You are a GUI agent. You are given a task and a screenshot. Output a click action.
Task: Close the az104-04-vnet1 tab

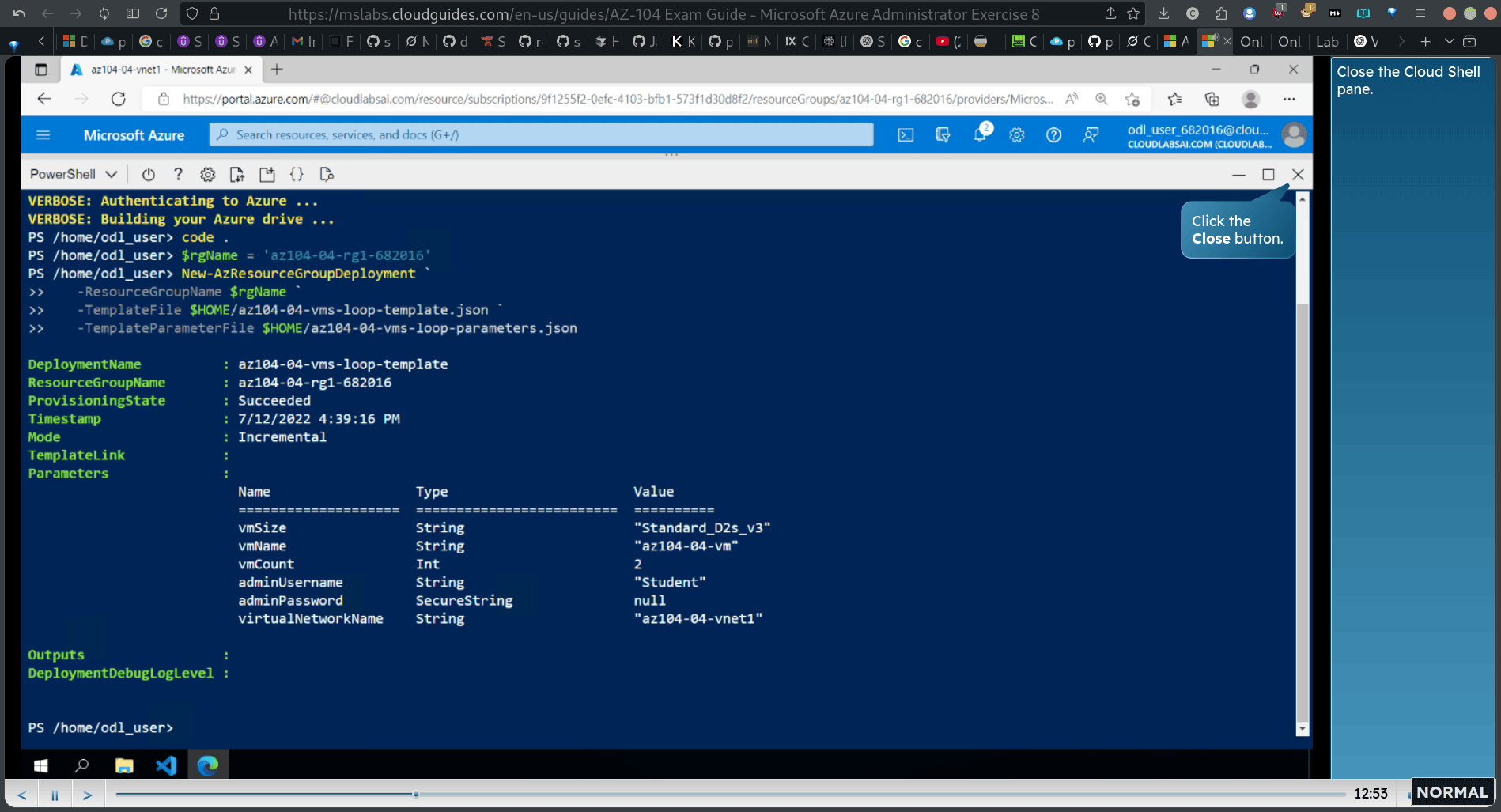click(x=248, y=70)
